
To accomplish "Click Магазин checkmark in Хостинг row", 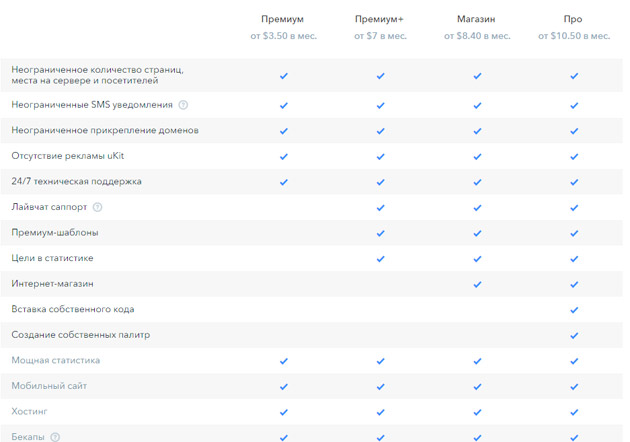I will 477,412.
